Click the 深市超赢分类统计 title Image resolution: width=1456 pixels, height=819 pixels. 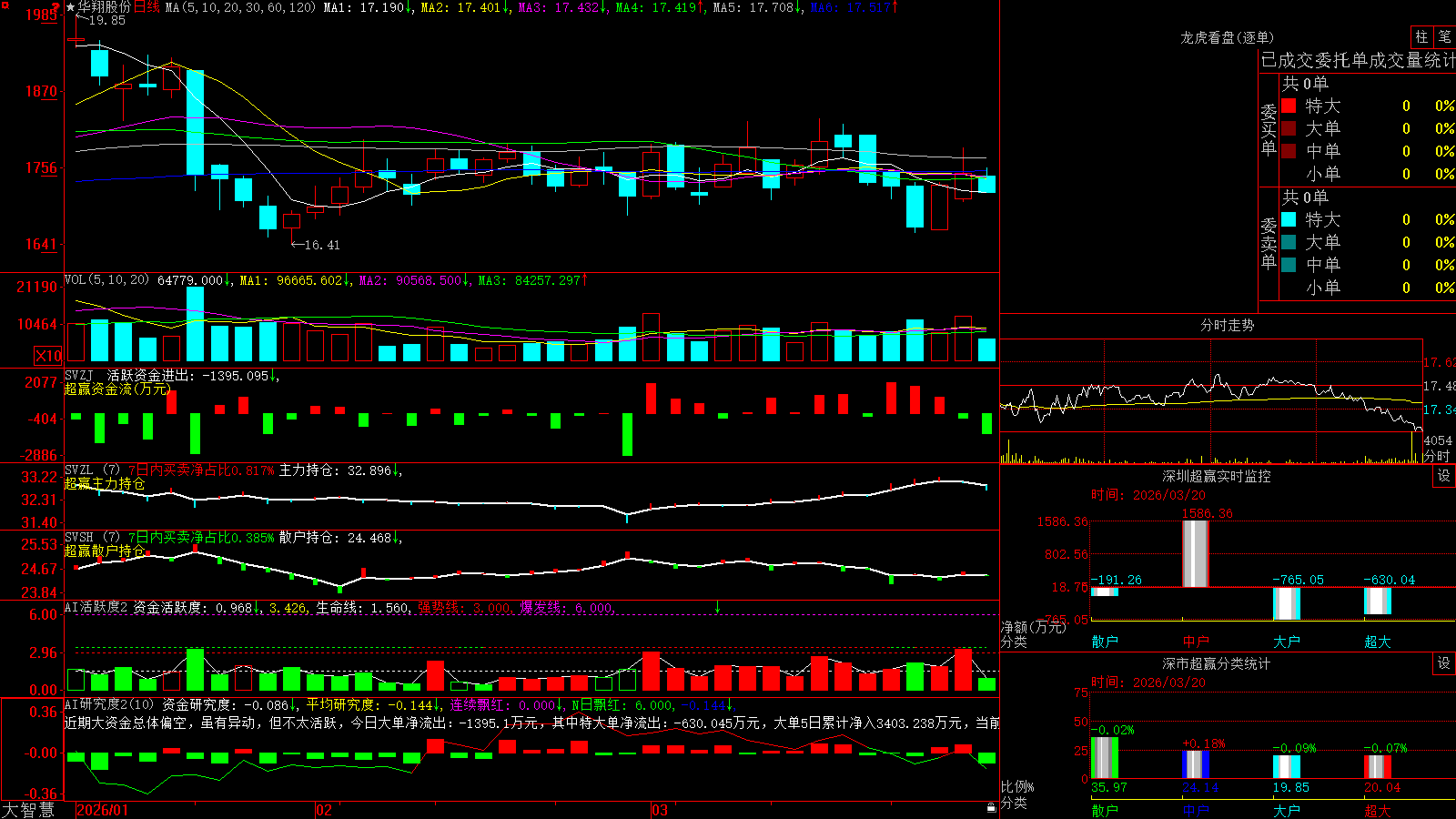click(x=1217, y=663)
